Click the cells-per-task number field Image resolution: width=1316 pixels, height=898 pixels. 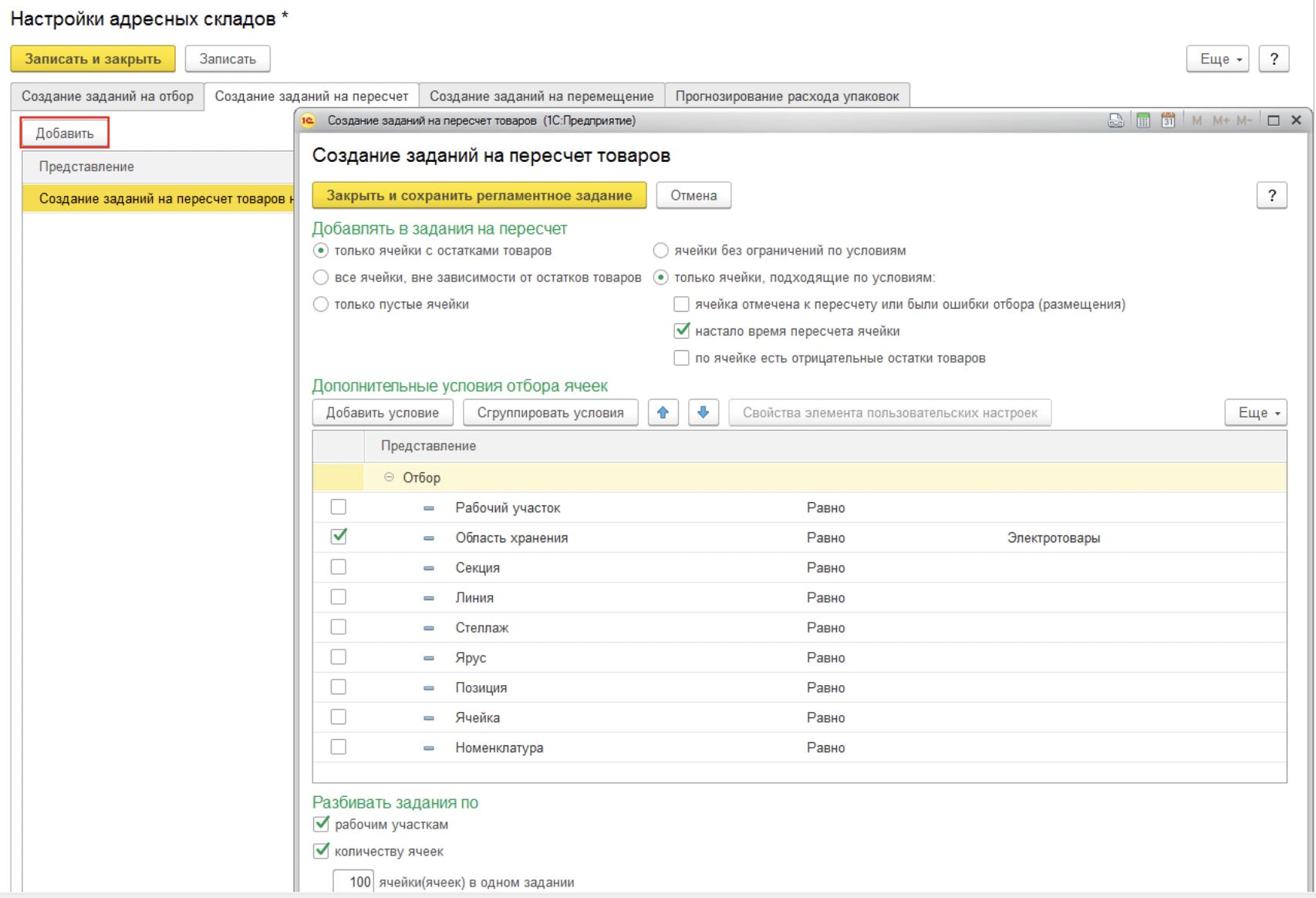353,881
